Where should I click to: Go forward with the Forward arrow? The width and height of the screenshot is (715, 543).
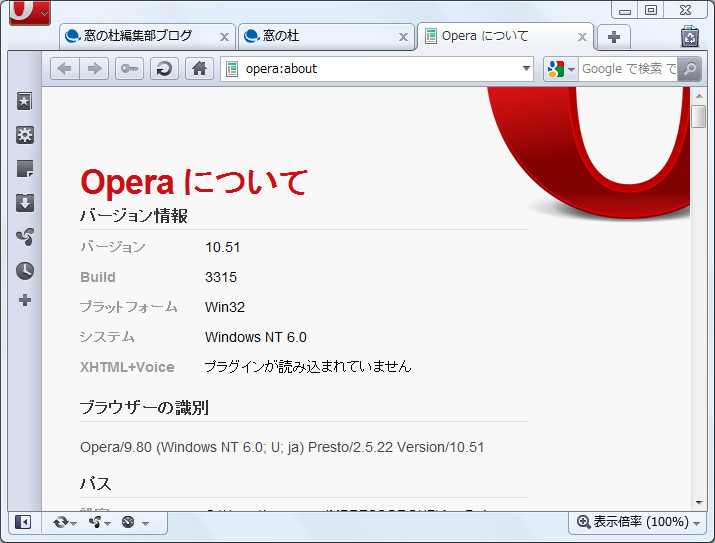click(x=94, y=69)
